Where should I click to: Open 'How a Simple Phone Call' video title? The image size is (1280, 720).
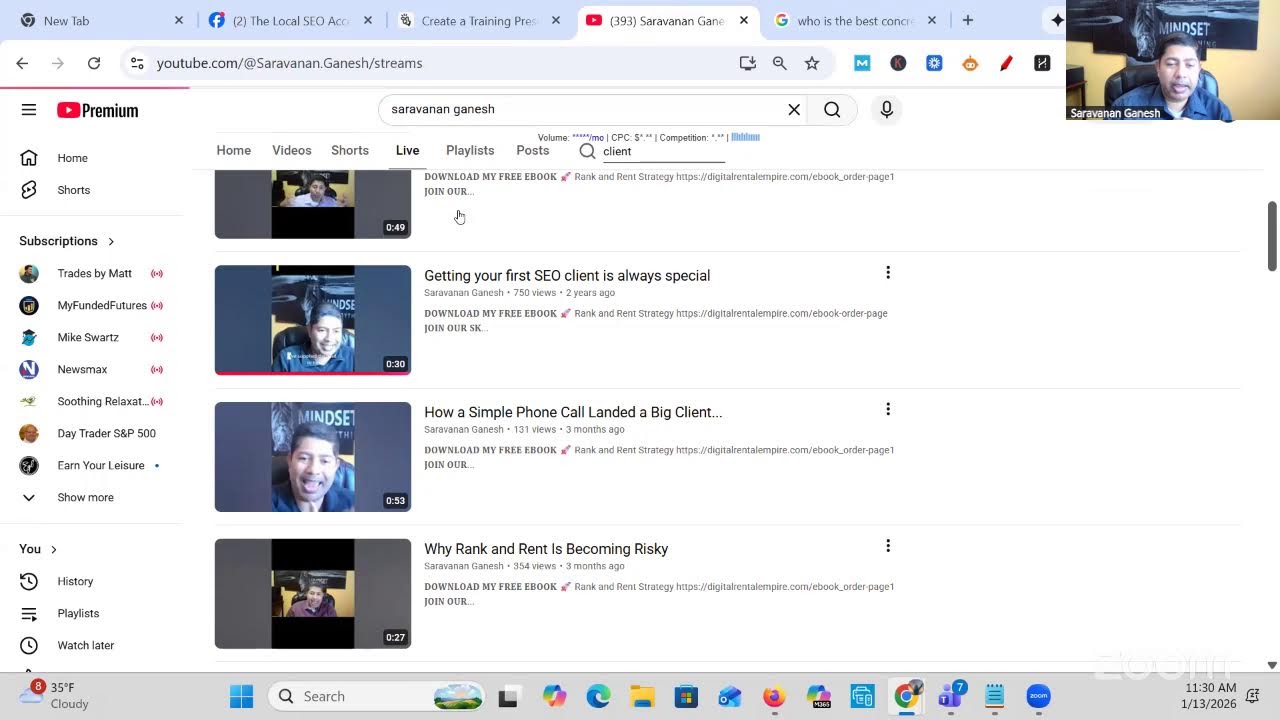pyautogui.click(x=573, y=412)
